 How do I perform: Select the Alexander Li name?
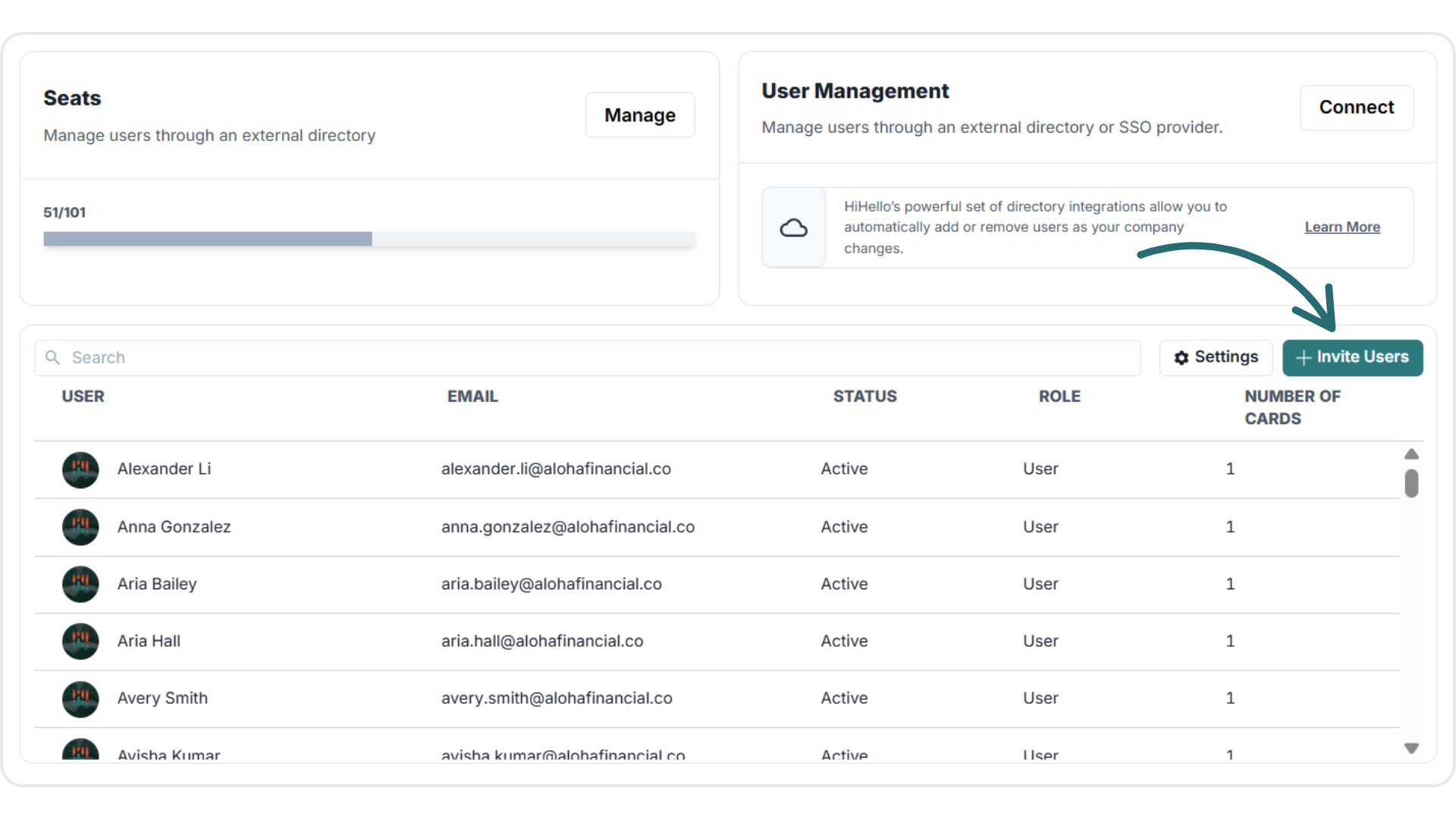(165, 469)
